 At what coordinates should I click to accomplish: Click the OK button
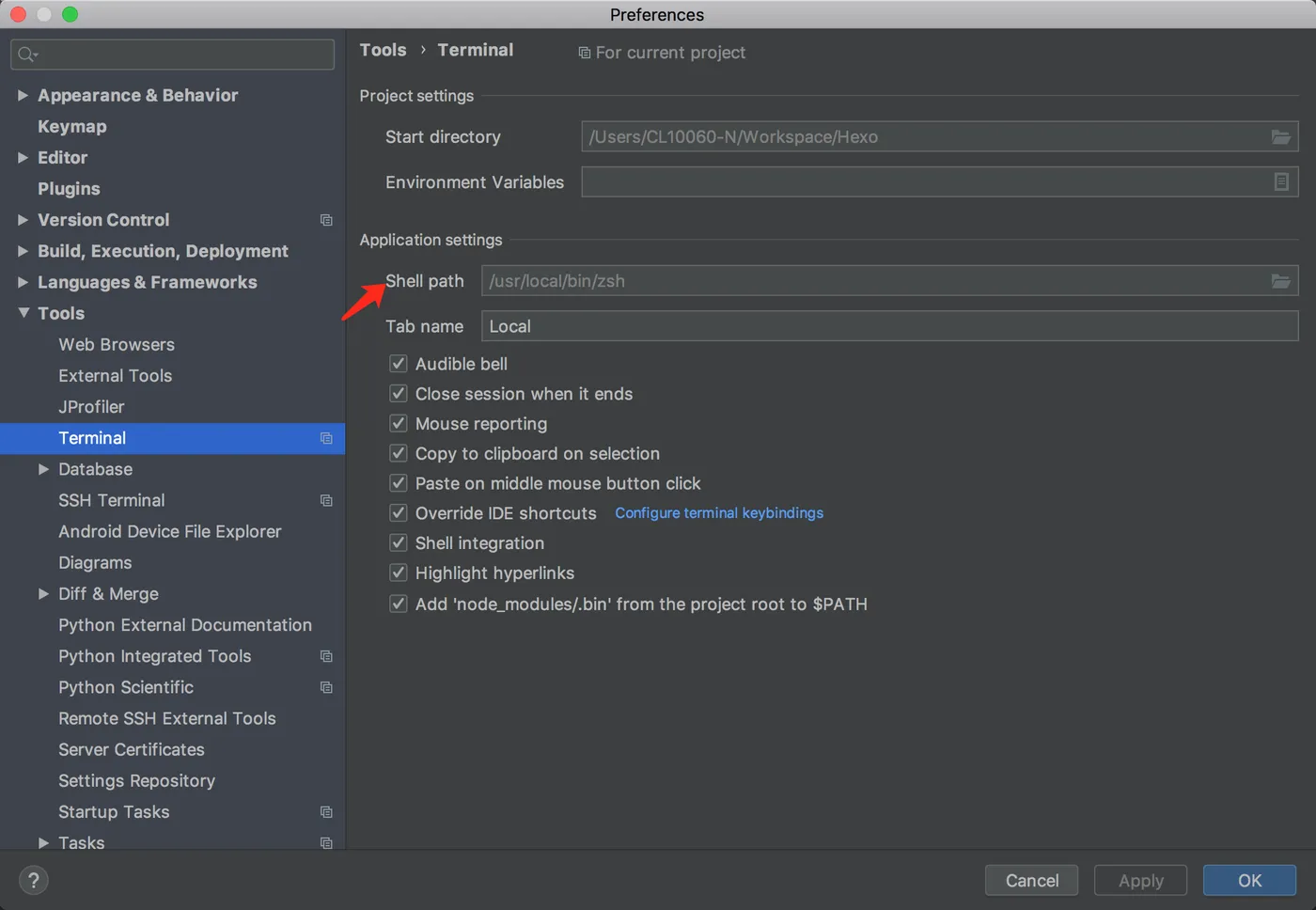pos(1249,881)
